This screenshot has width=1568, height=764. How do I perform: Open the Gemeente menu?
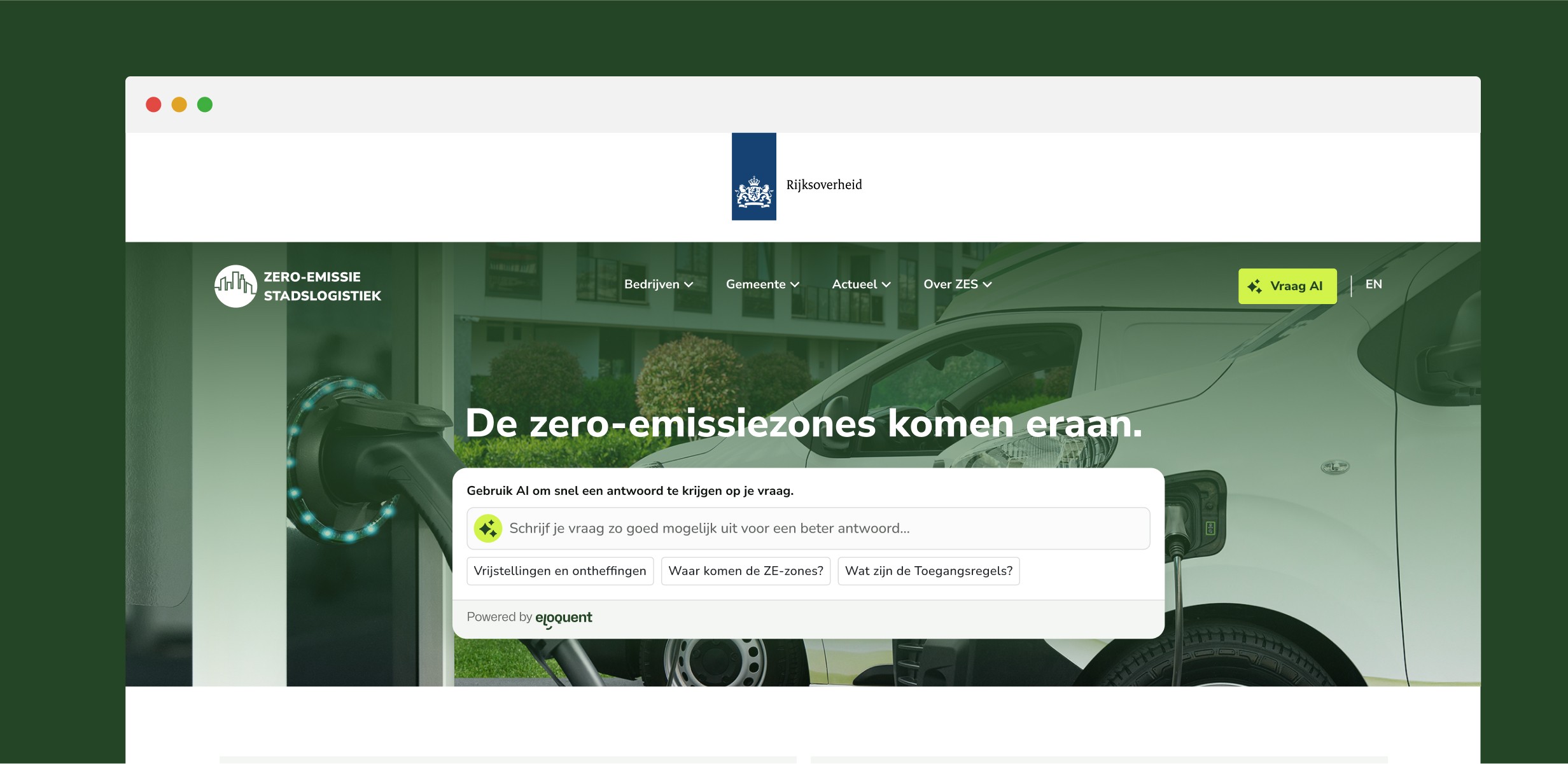tap(762, 284)
